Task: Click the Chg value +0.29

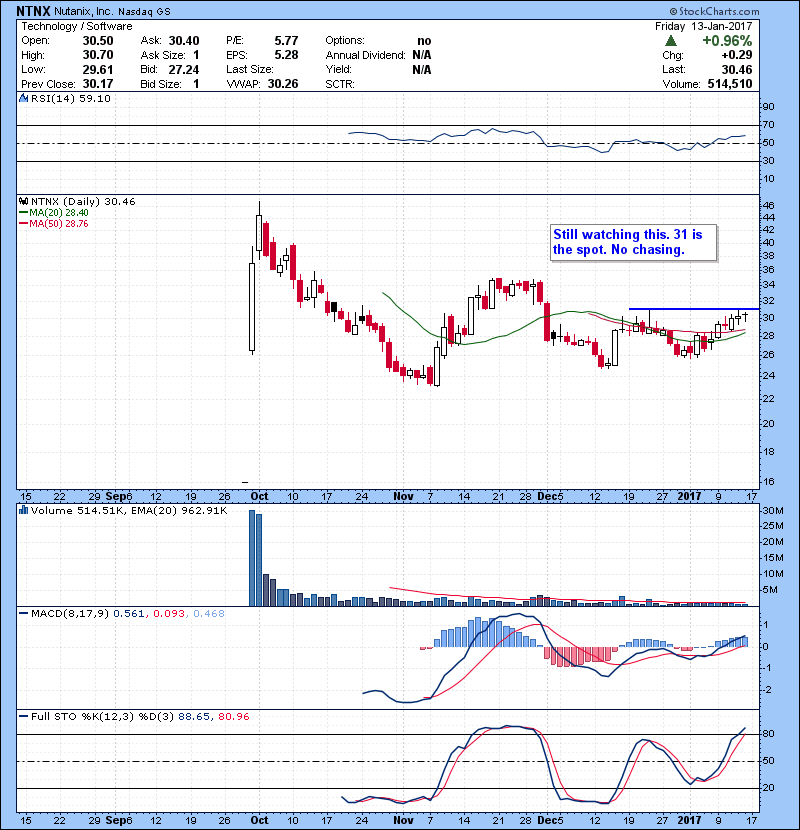Action: click(x=736, y=55)
